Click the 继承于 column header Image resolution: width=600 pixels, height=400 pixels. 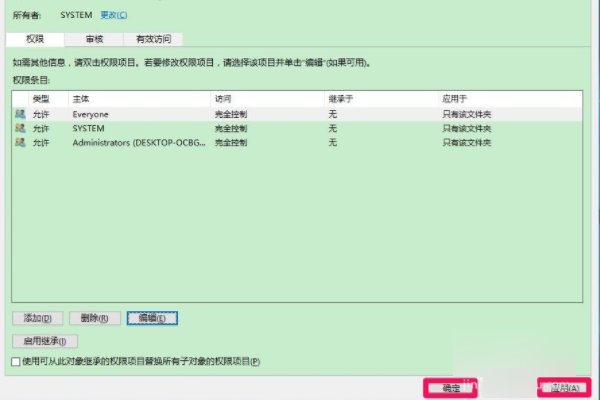pyautogui.click(x=381, y=99)
